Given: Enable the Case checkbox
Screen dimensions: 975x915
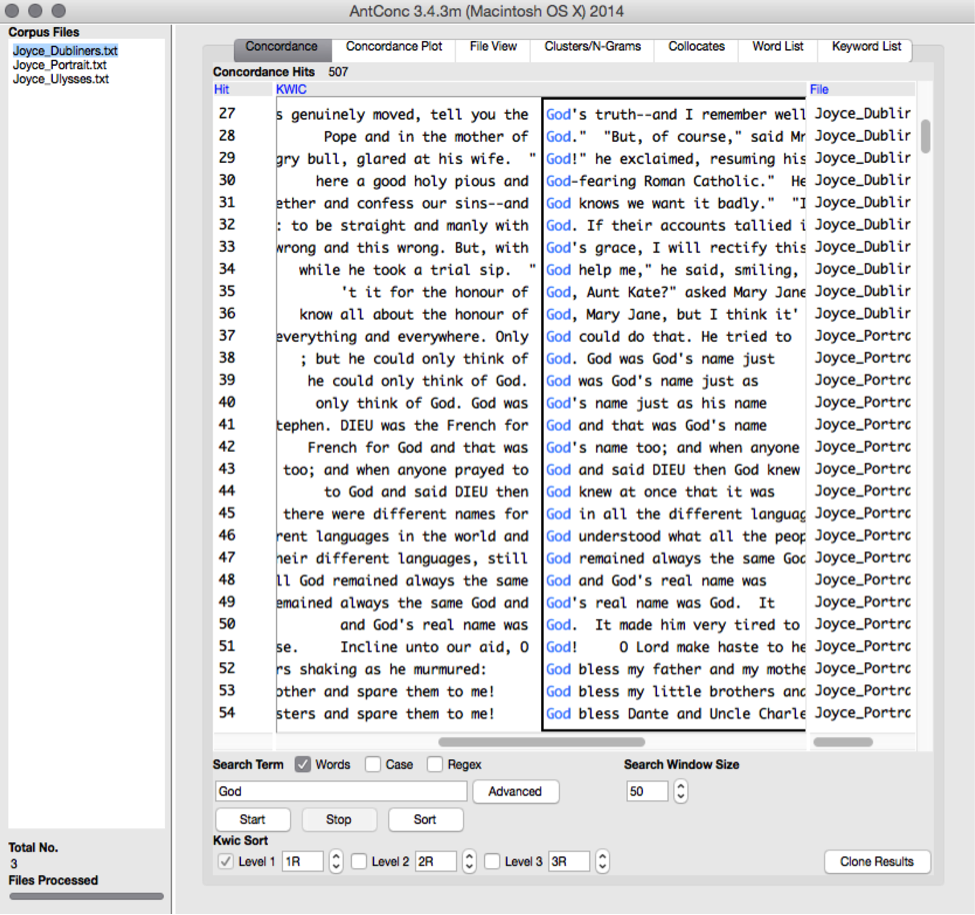Looking at the screenshot, I should pos(373,765).
